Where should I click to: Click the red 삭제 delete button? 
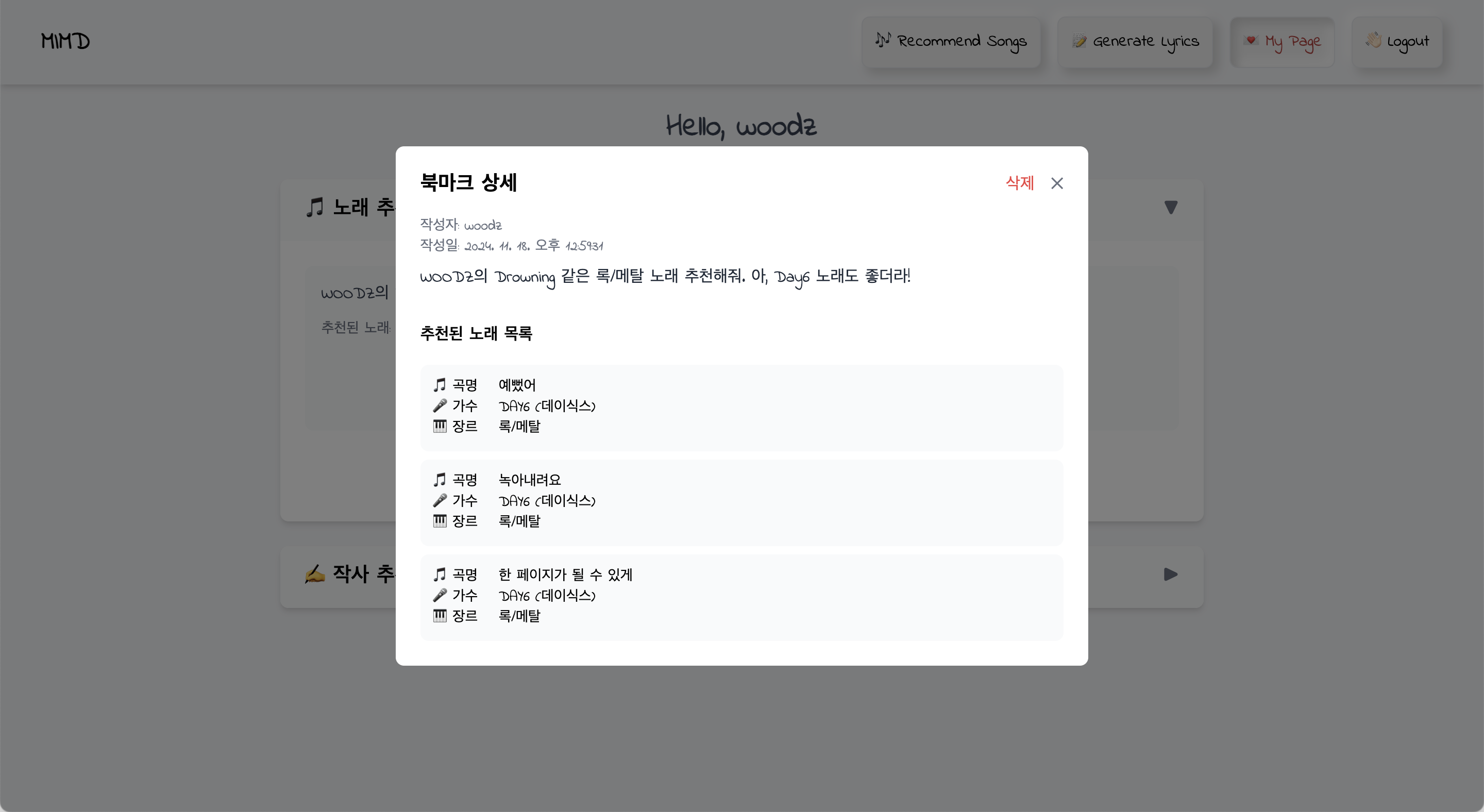pyautogui.click(x=1020, y=183)
